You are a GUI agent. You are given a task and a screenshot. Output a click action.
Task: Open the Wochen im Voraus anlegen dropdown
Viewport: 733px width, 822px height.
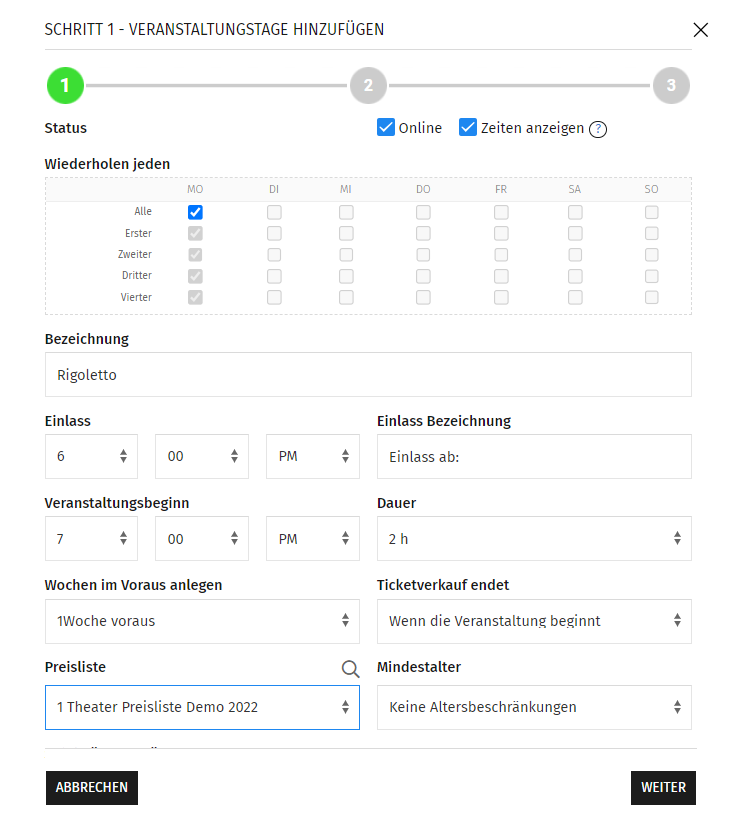(202, 621)
